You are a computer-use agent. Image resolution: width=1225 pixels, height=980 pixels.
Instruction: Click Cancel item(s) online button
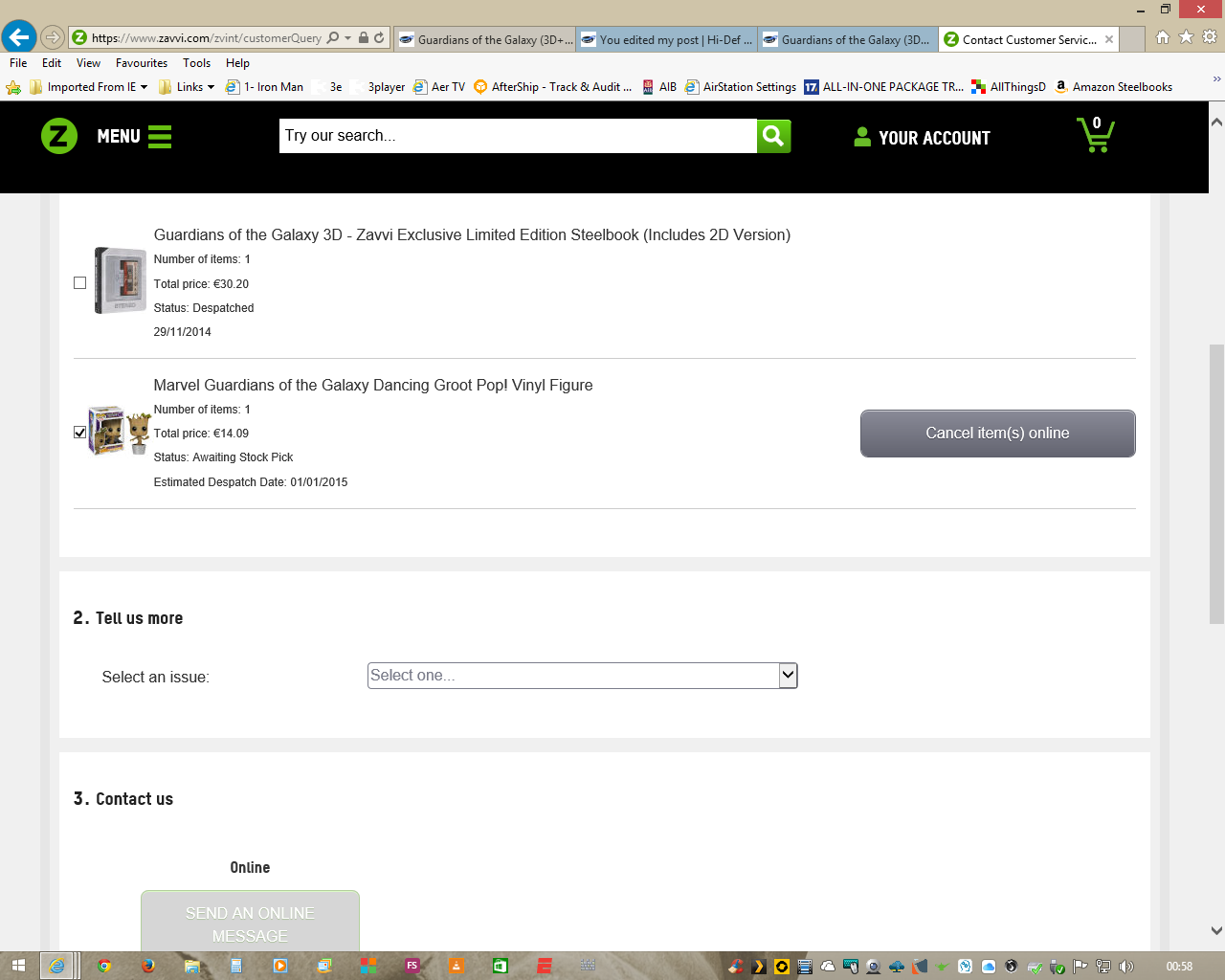pyautogui.click(x=997, y=434)
